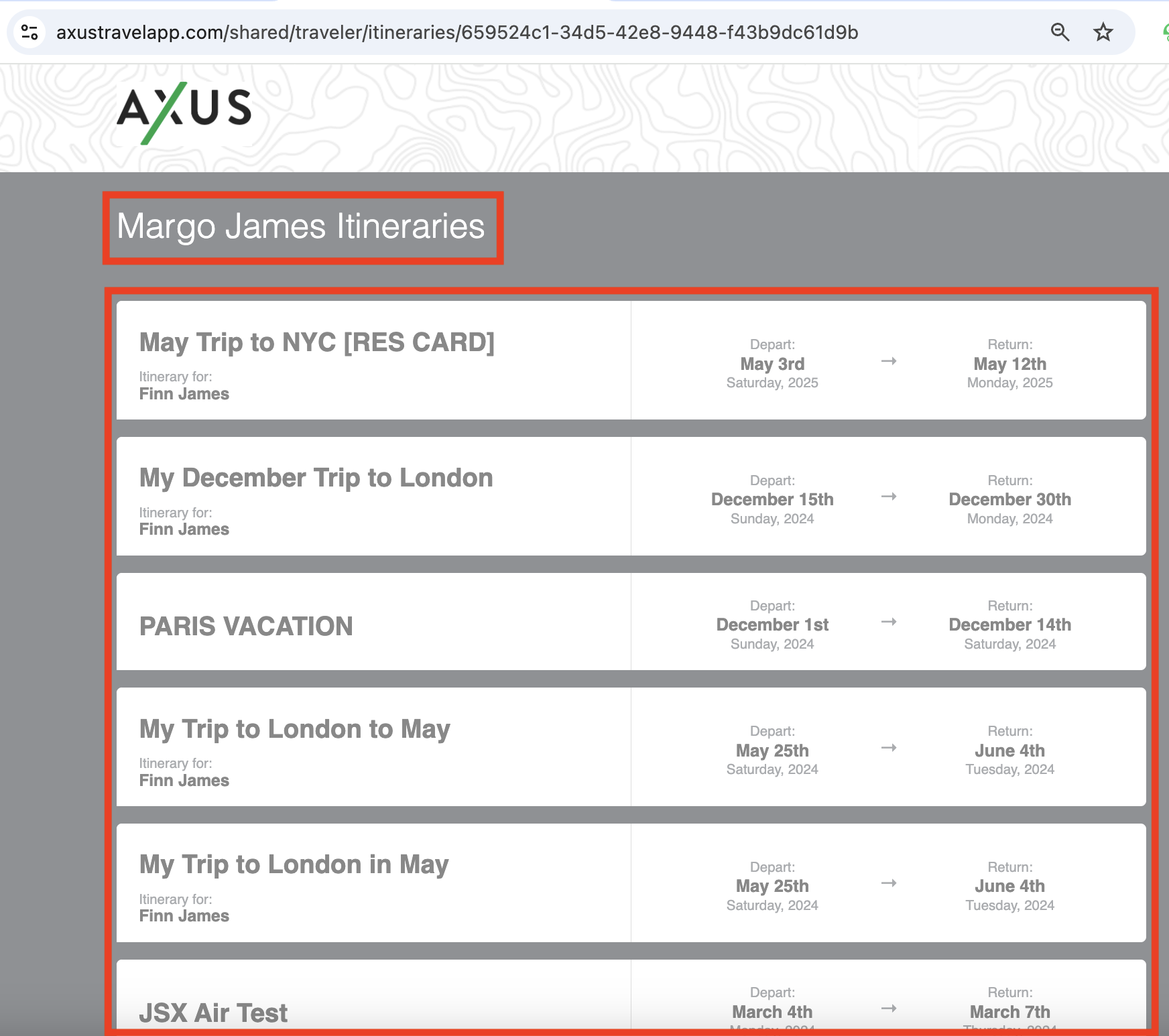Click Saturday, 2025 under May 3rd
This screenshot has height=1036, width=1169.
click(772, 383)
